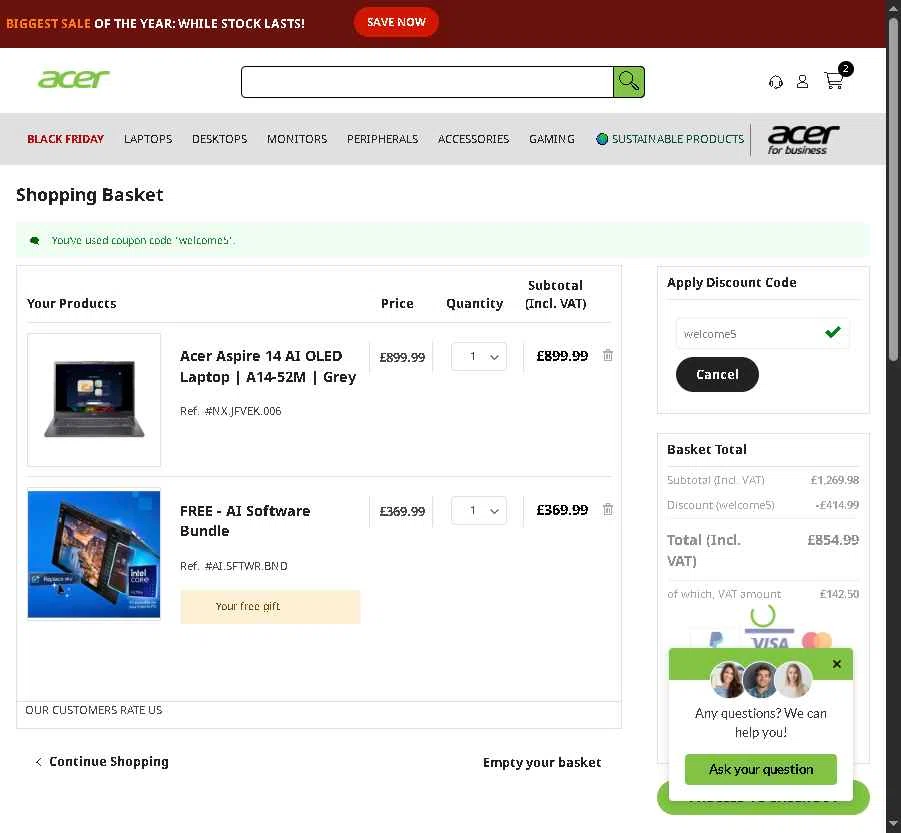The width and height of the screenshot is (901, 833).
Task: Click the search input field
Action: pyautogui.click(x=428, y=82)
